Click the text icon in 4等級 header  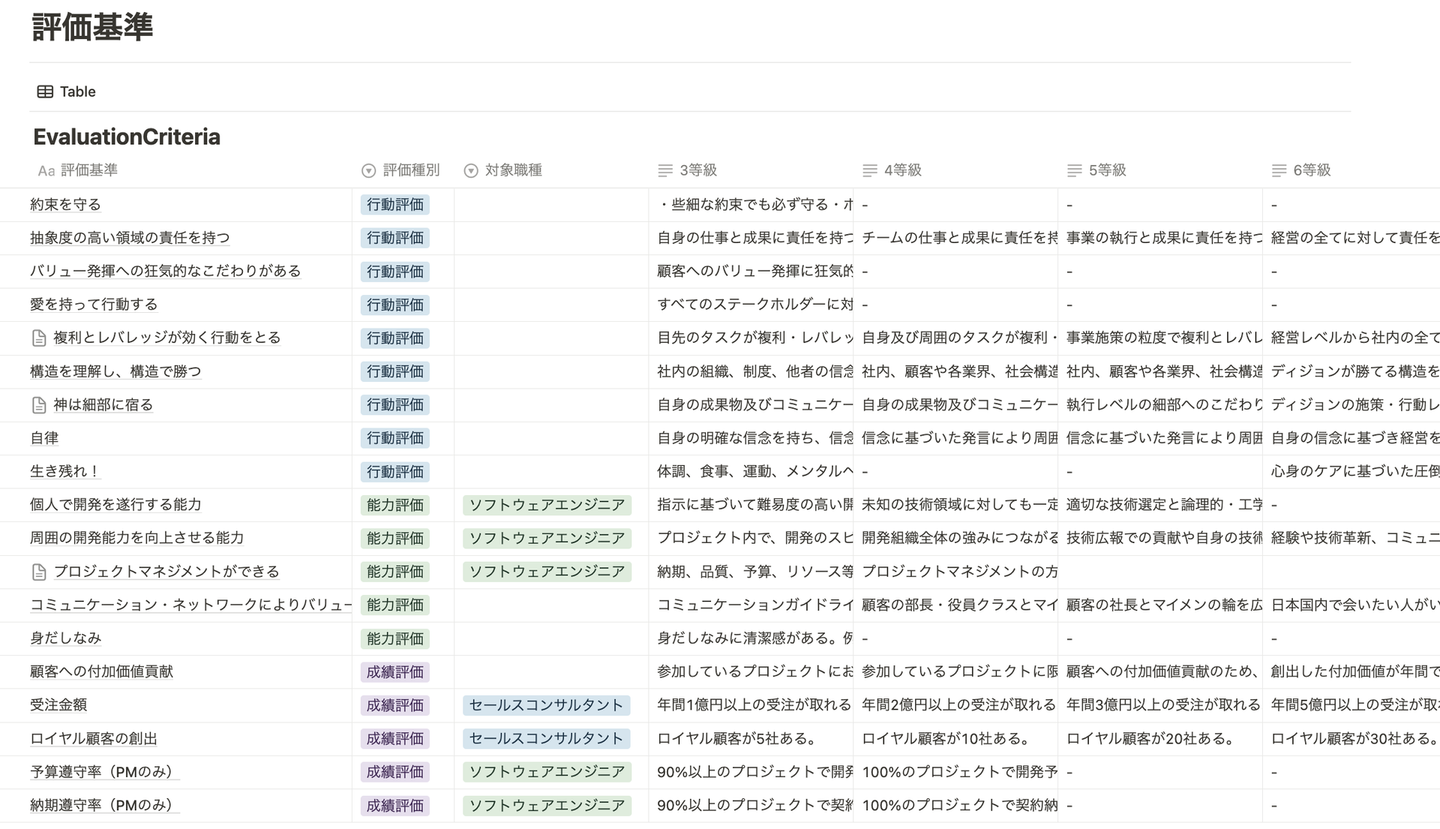[x=869, y=171]
